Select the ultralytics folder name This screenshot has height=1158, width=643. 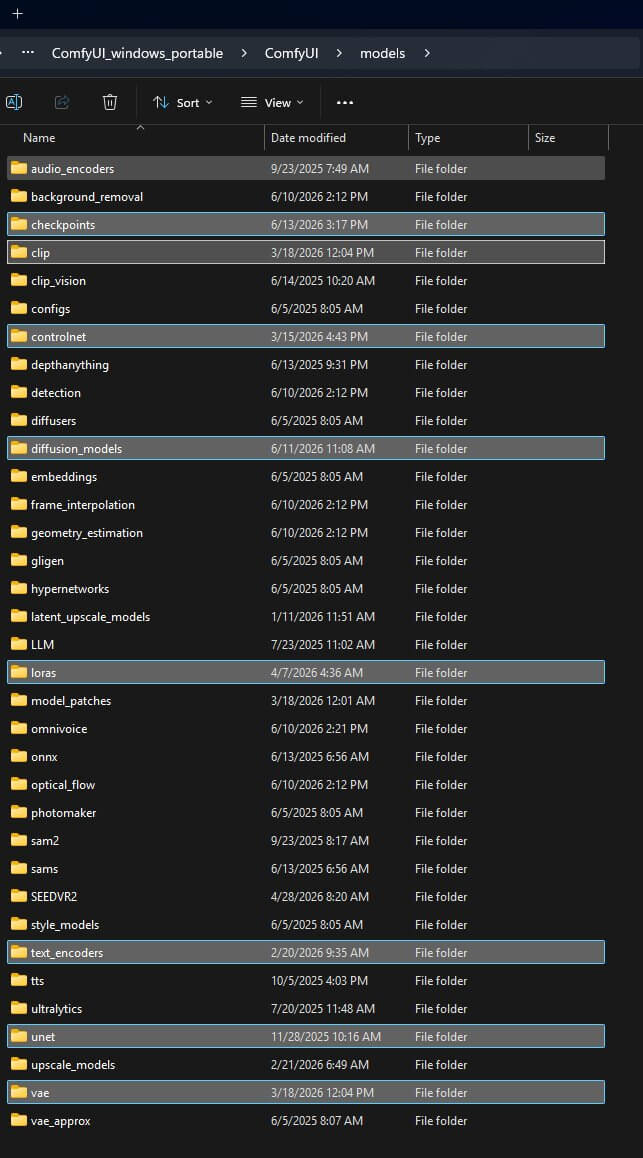pyautogui.click(x=56, y=1009)
